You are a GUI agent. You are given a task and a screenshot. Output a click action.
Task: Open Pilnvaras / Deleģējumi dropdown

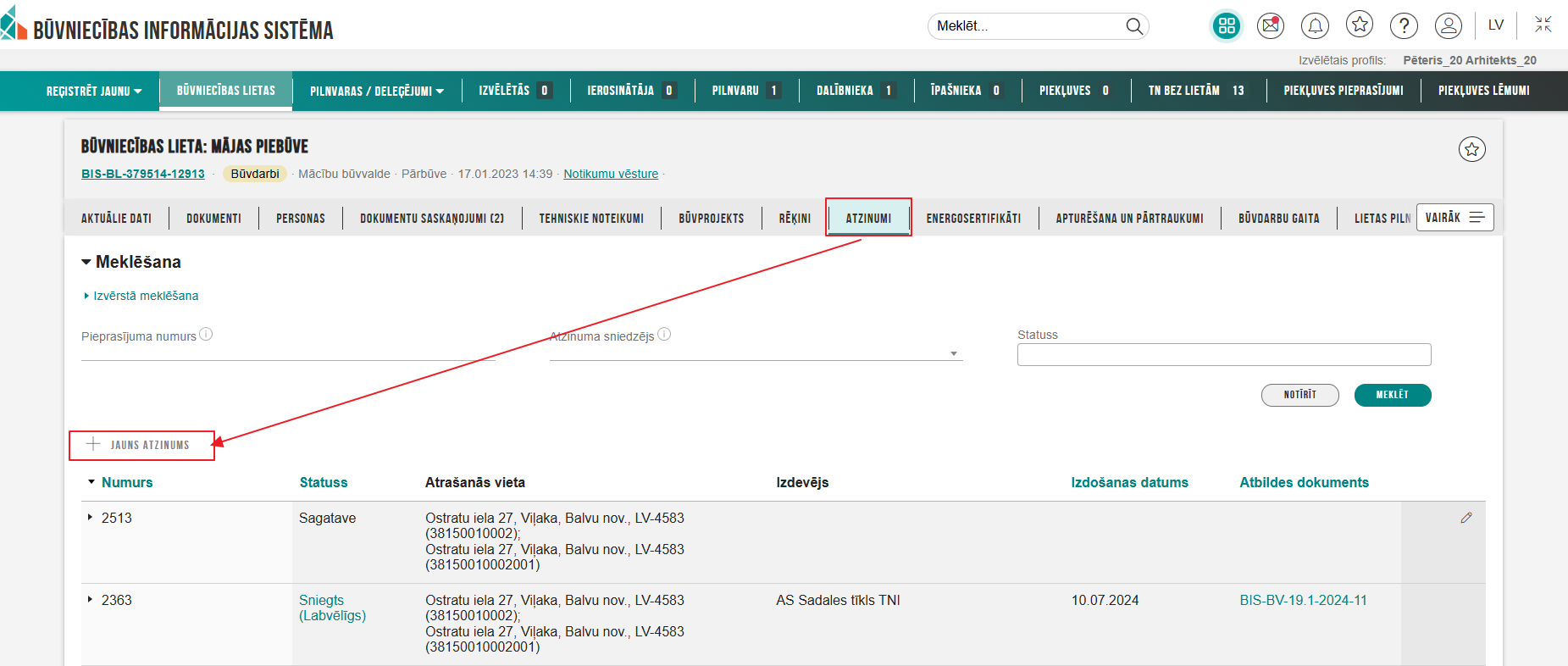(377, 92)
